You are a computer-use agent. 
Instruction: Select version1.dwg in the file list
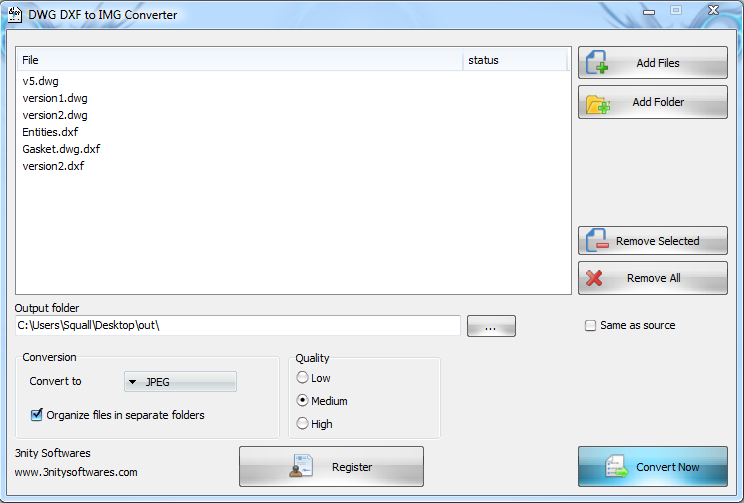55,98
